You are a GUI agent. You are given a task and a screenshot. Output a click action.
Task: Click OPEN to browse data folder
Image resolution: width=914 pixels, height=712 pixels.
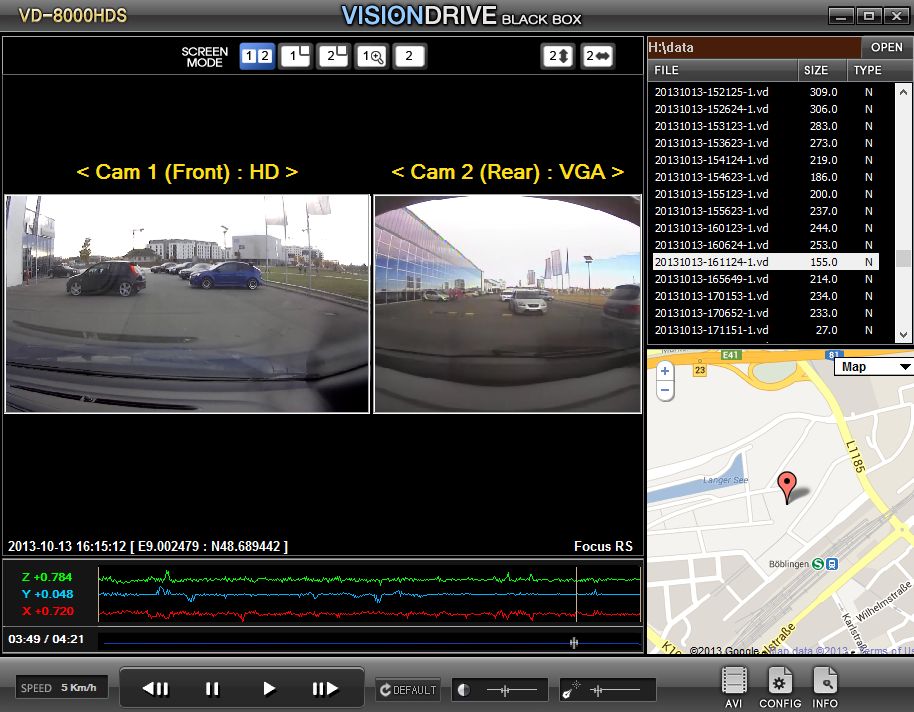coord(887,47)
